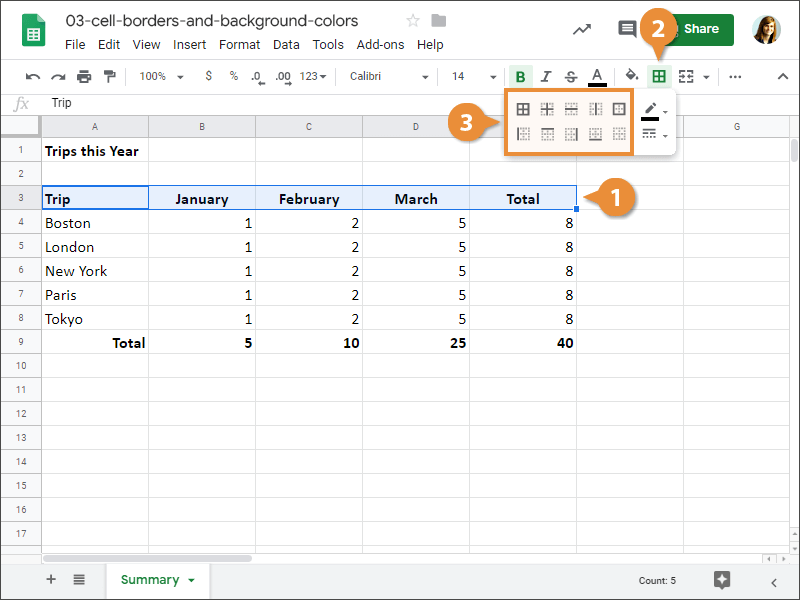Open the Summary tab dropdown arrow
800x600 pixels.
coord(191,580)
